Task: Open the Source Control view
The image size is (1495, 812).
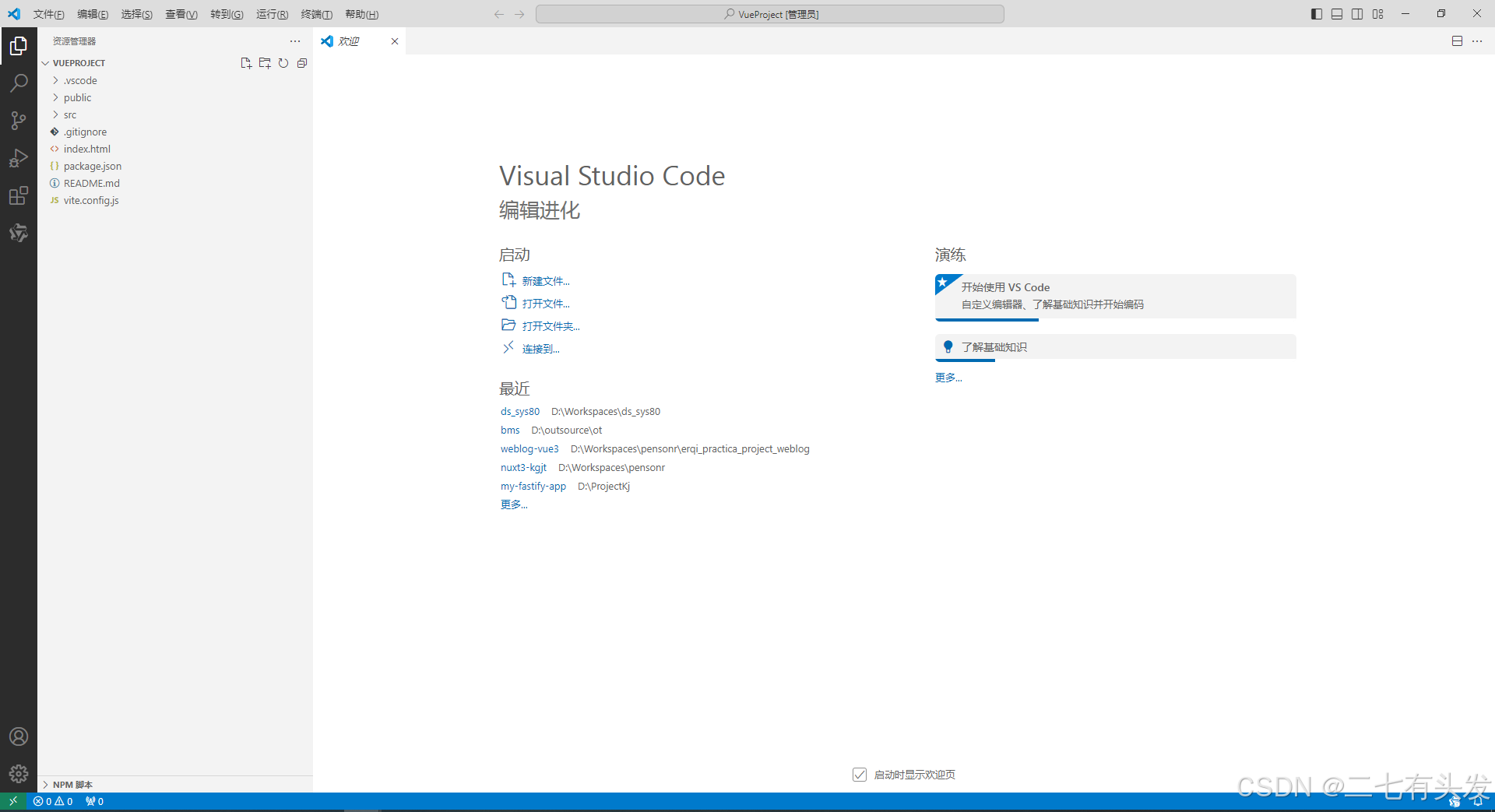Action: [x=19, y=121]
